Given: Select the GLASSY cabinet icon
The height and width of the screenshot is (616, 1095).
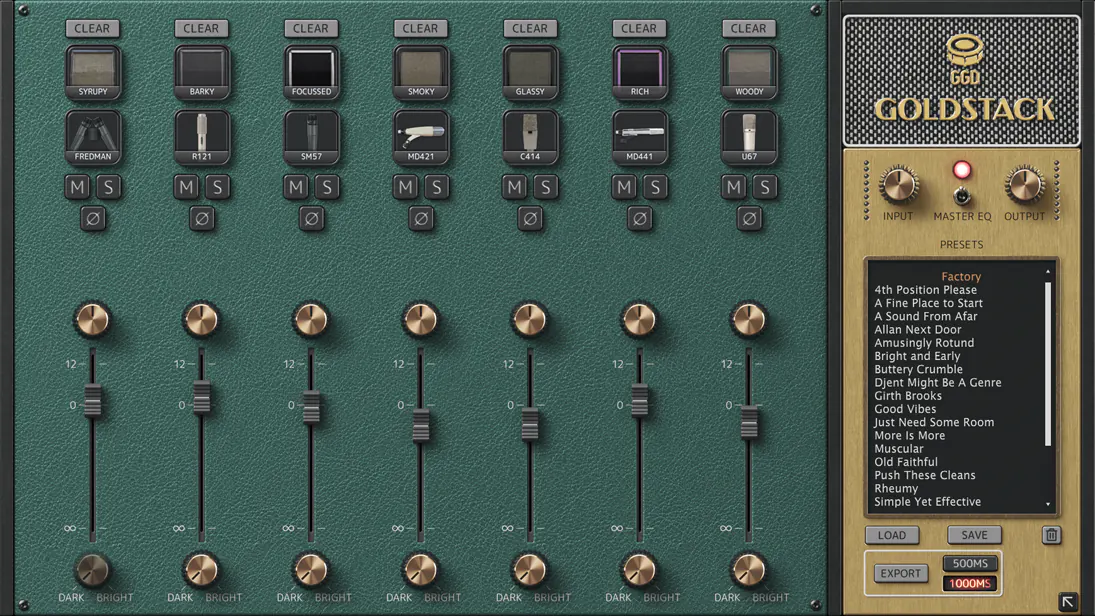Looking at the screenshot, I should (530, 71).
